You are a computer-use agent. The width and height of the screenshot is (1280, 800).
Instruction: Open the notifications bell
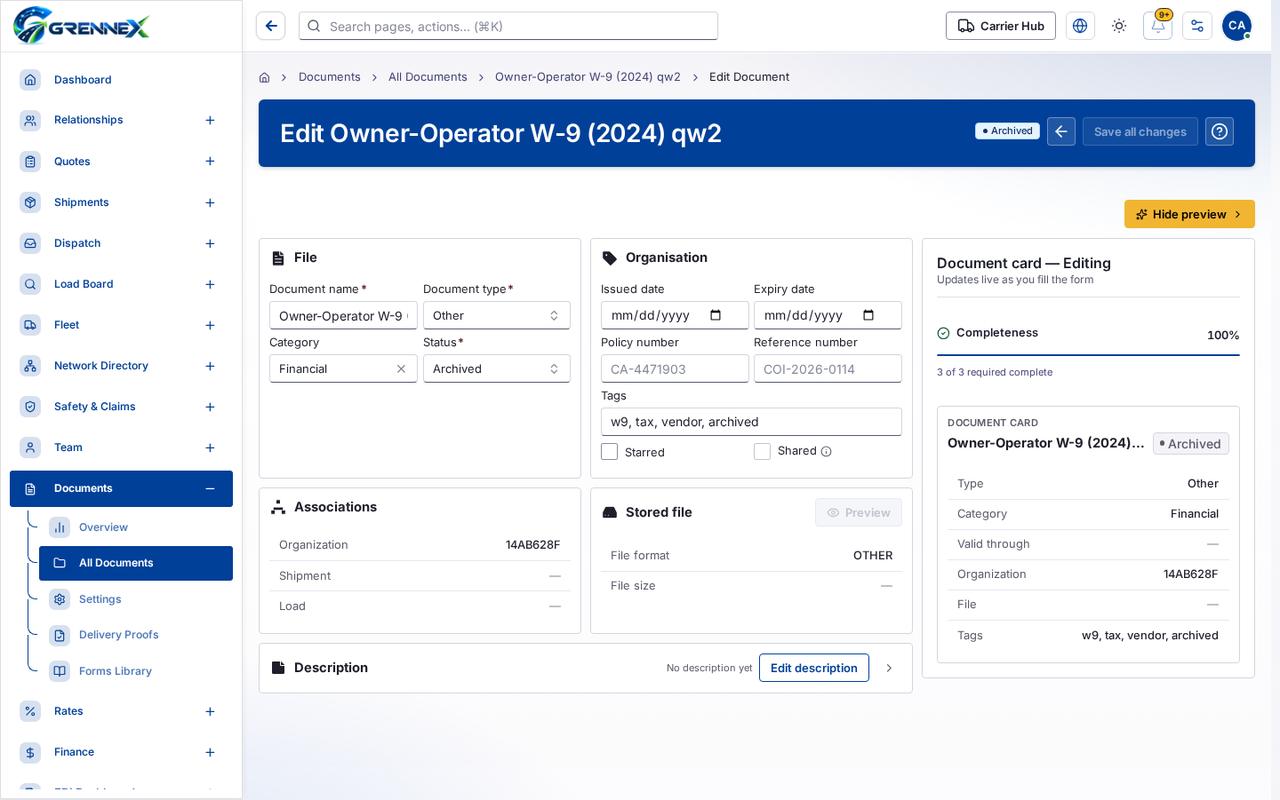point(1158,26)
